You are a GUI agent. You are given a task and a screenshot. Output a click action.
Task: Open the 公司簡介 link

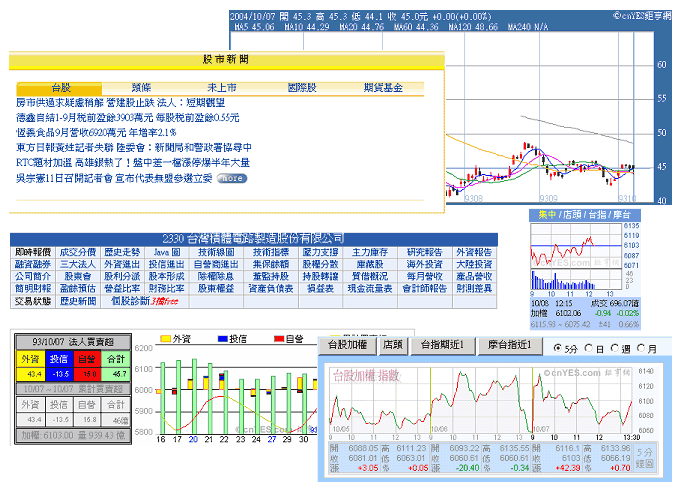pos(33,277)
